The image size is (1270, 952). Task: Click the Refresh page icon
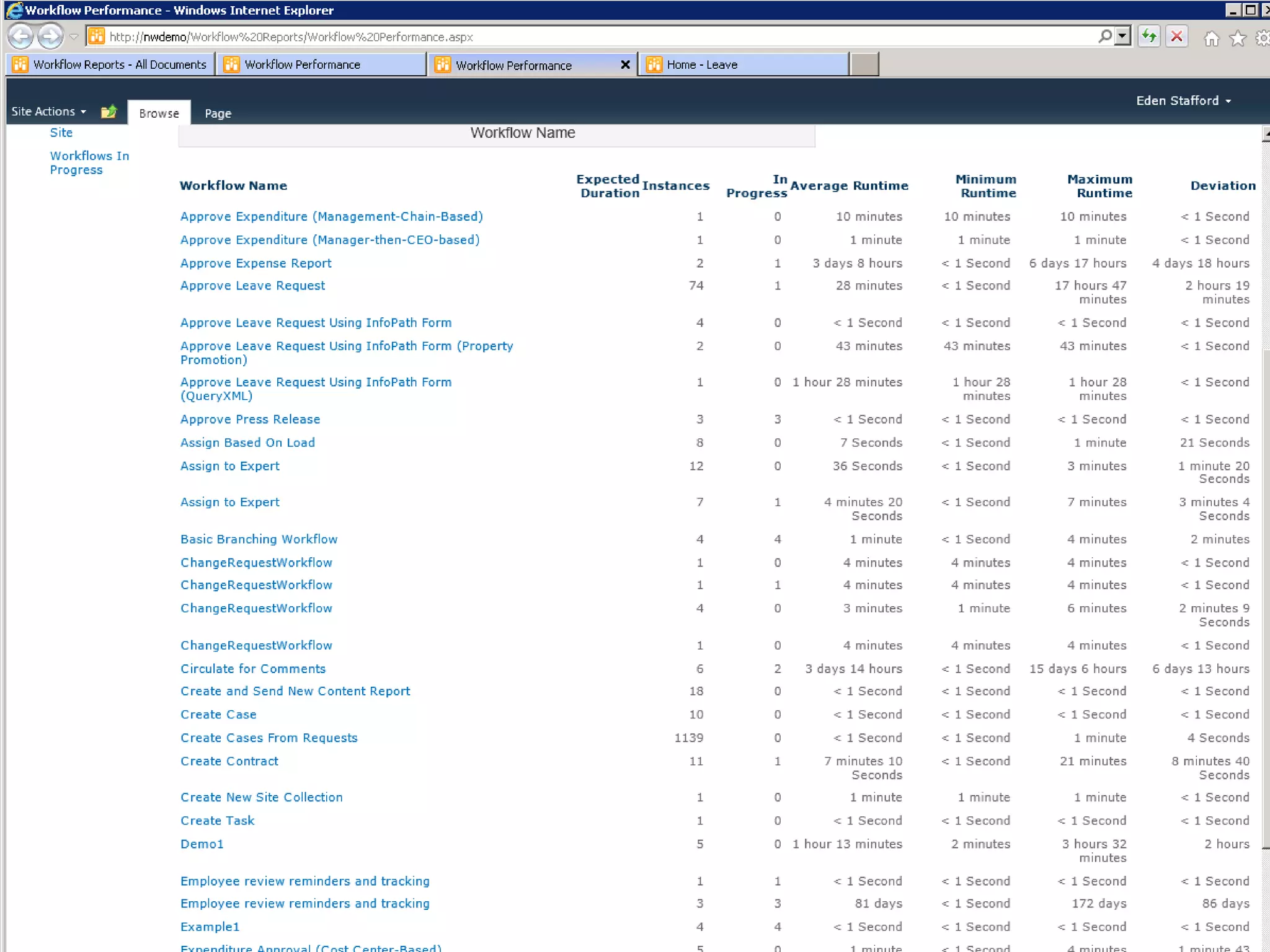tap(1149, 37)
